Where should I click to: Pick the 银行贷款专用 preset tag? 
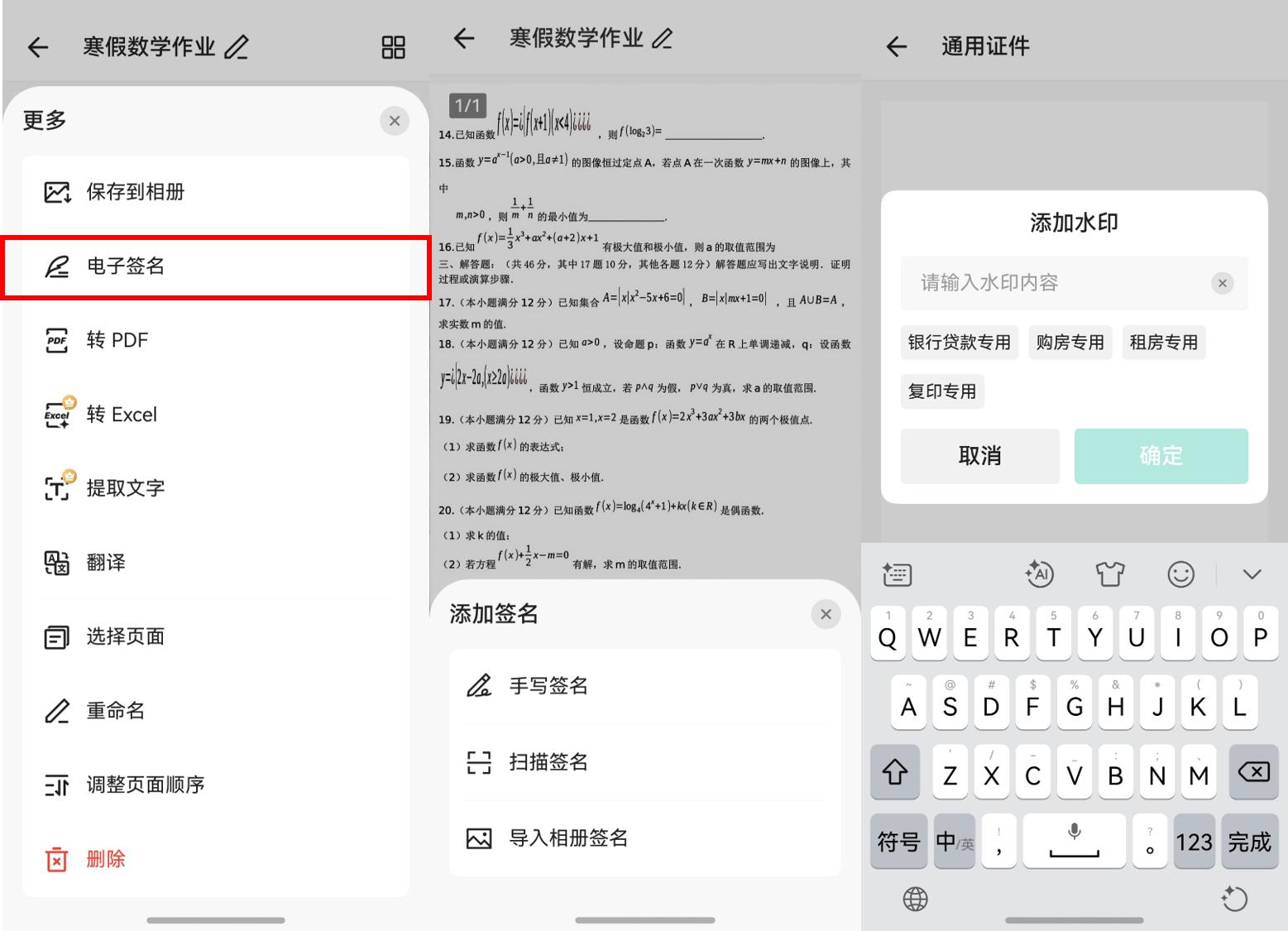point(959,343)
